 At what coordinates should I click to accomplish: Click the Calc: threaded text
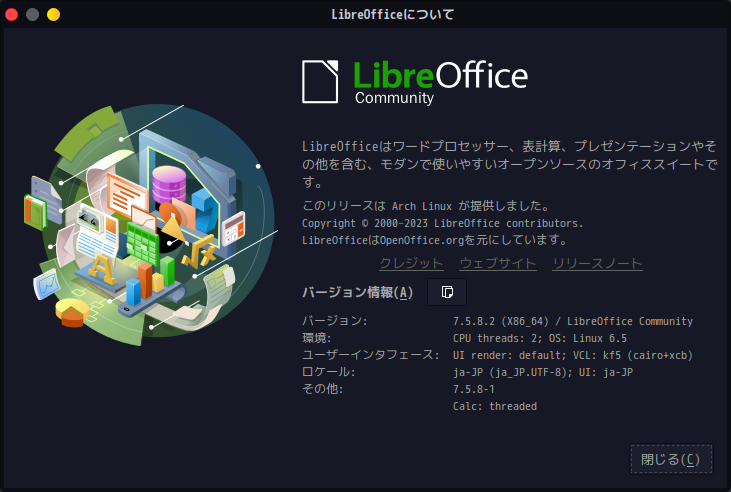tap(495, 406)
